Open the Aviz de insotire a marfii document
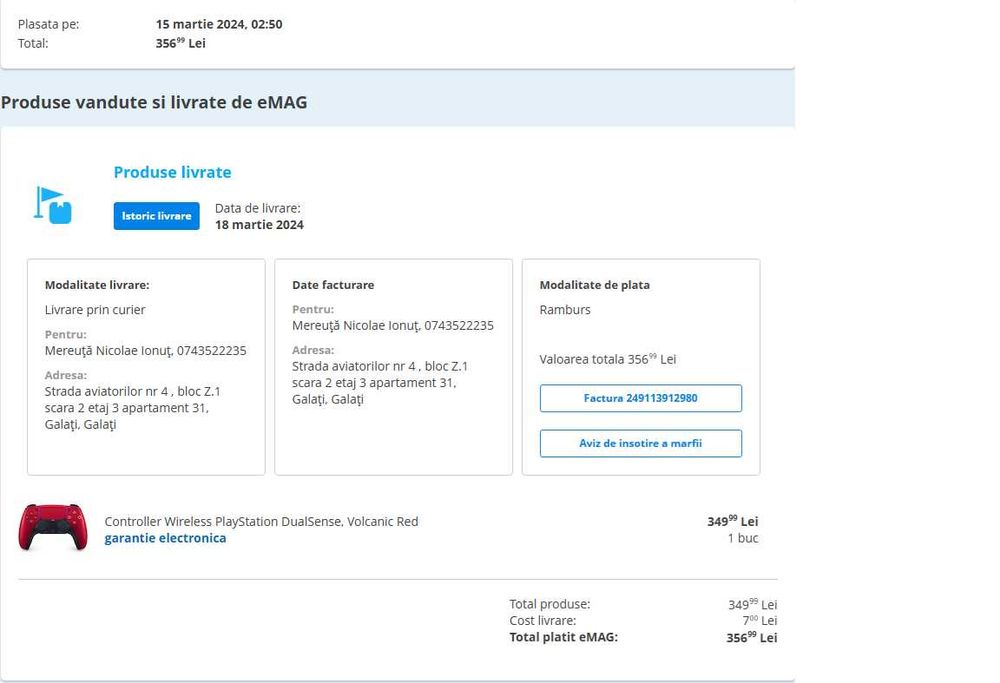 (640, 443)
